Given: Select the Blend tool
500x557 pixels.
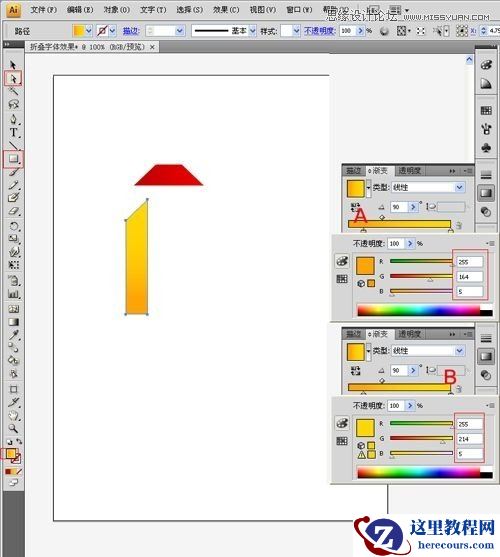Looking at the screenshot, I should [x=13, y=347].
